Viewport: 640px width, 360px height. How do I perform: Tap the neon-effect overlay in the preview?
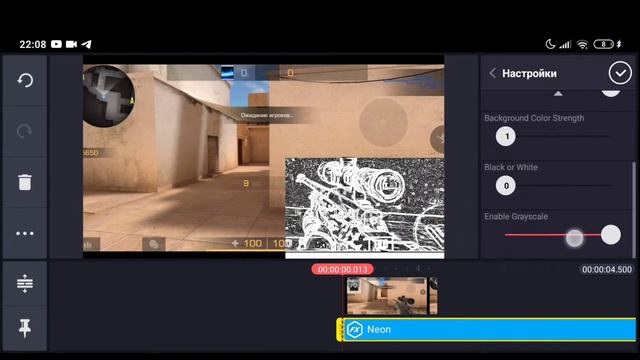(x=364, y=207)
